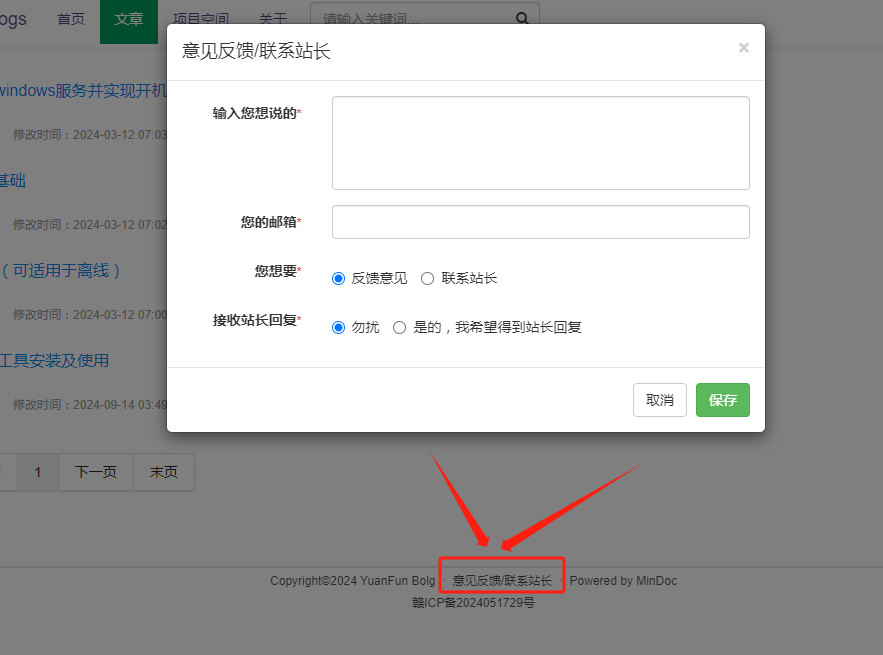Screen dimensions: 883x655
Task: Open the 首页 navigation item
Action: pyautogui.click(x=71, y=19)
